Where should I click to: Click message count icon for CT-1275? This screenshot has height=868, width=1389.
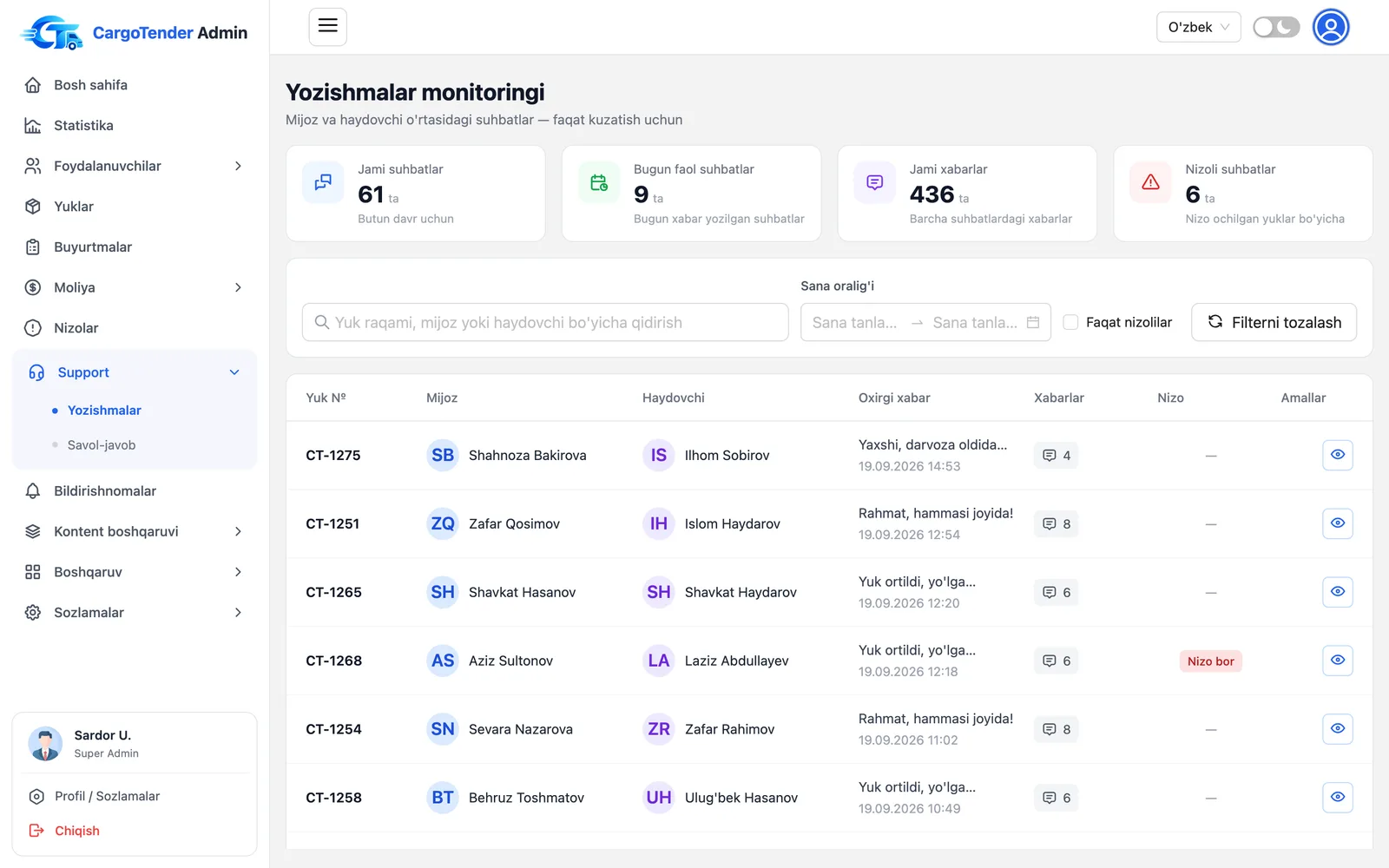click(x=1050, y=455)
